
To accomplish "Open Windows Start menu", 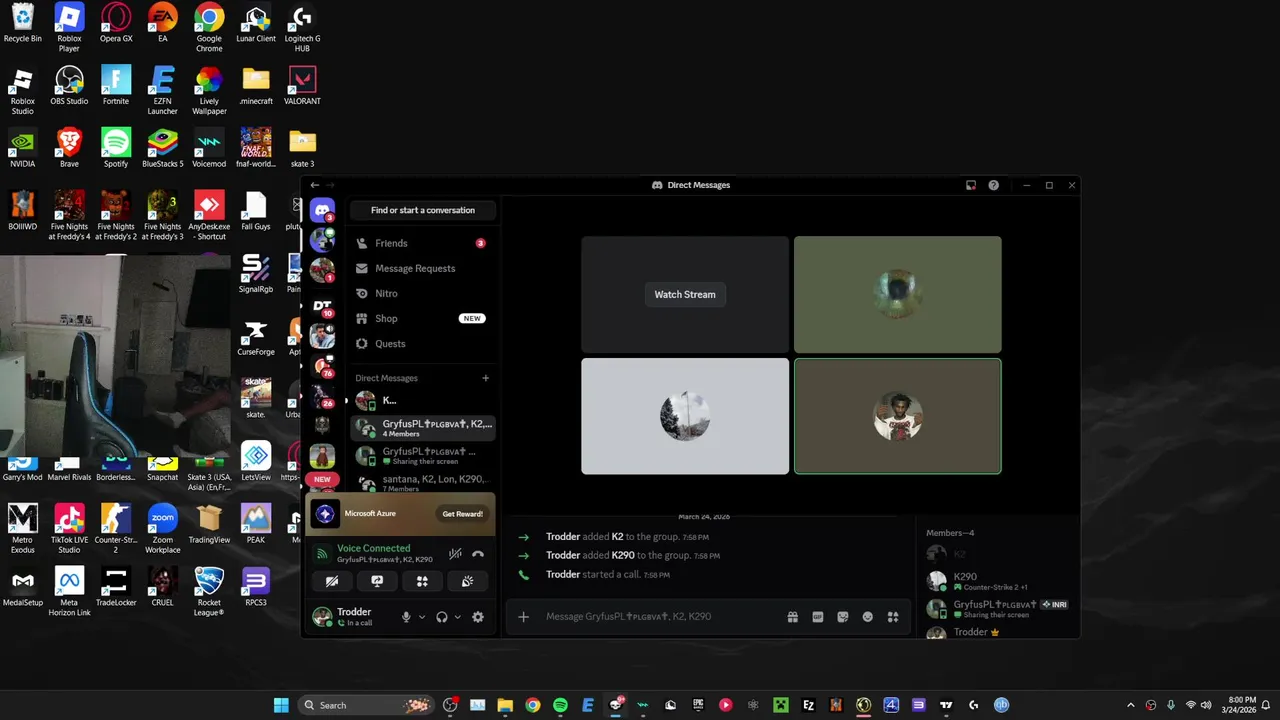I will (281, 705).
